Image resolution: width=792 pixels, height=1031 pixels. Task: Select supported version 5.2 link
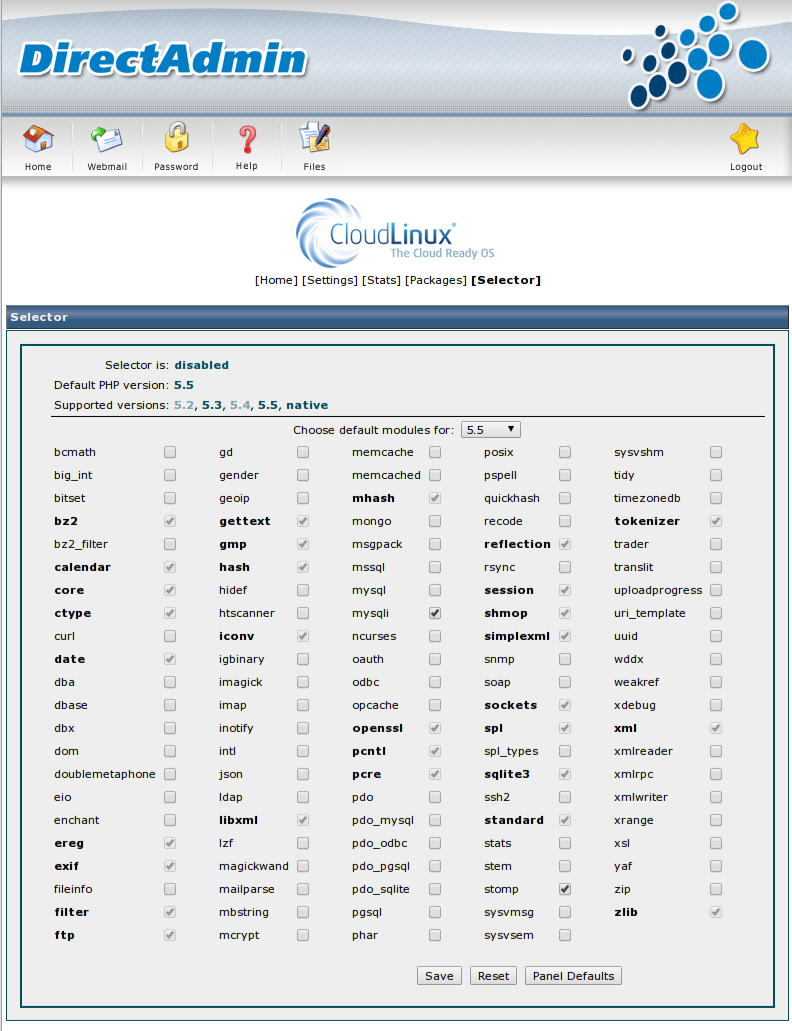(183, 405)
